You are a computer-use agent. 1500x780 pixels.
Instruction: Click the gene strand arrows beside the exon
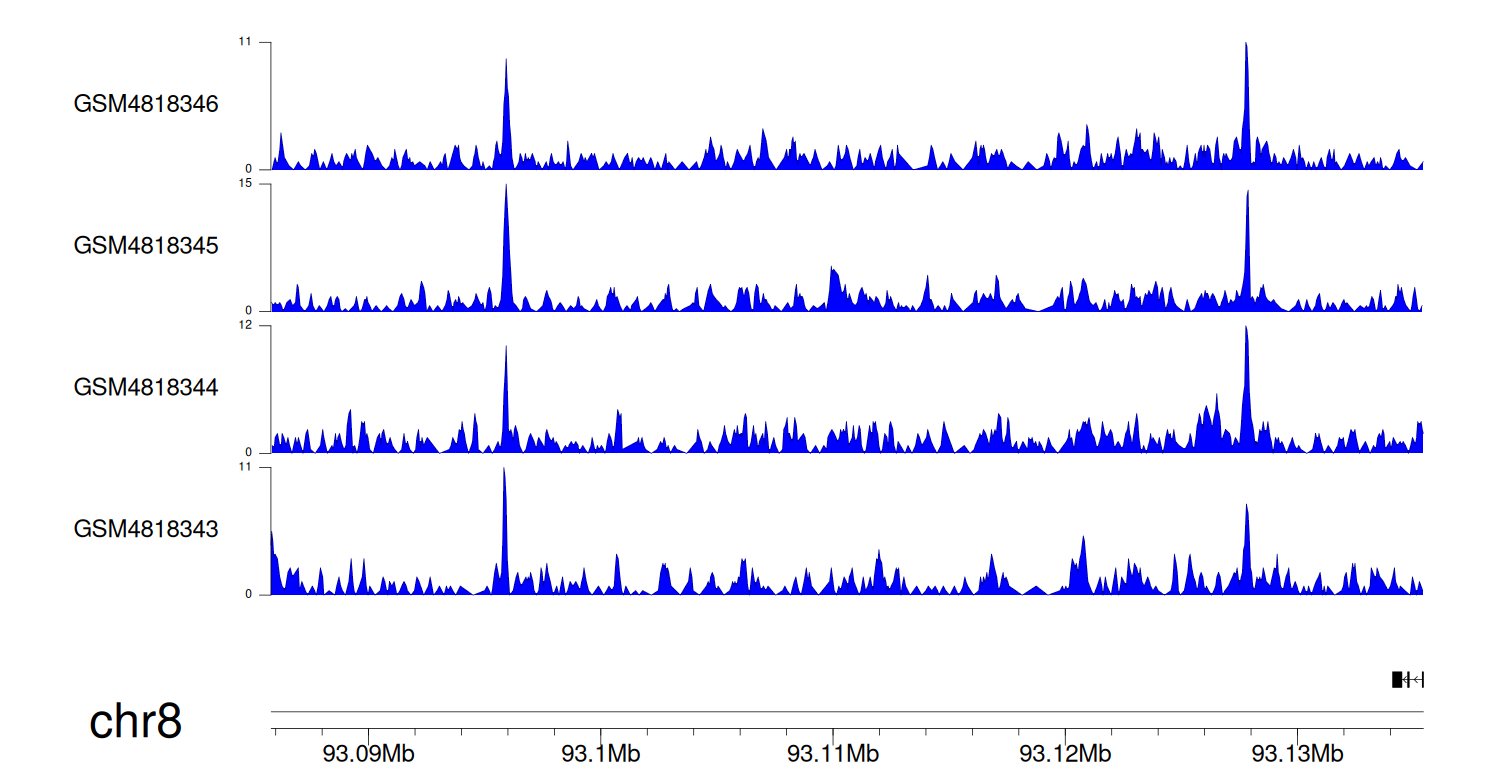point(1413,680)
